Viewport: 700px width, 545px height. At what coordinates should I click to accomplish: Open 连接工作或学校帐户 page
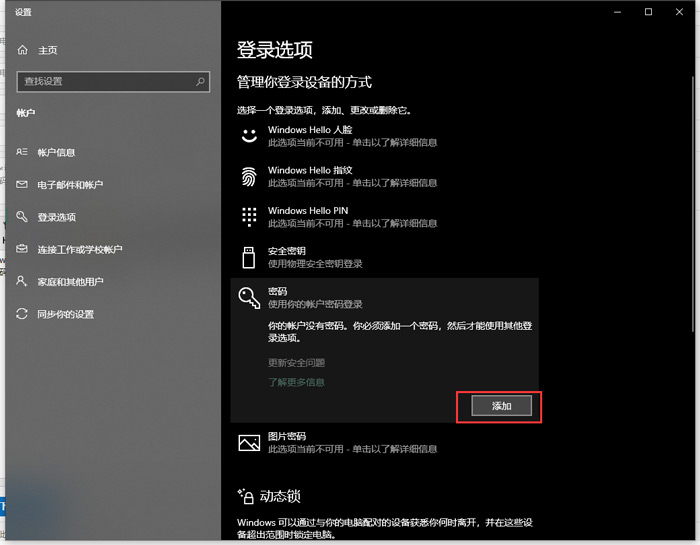pyautogui.click(x=79, y=249)
